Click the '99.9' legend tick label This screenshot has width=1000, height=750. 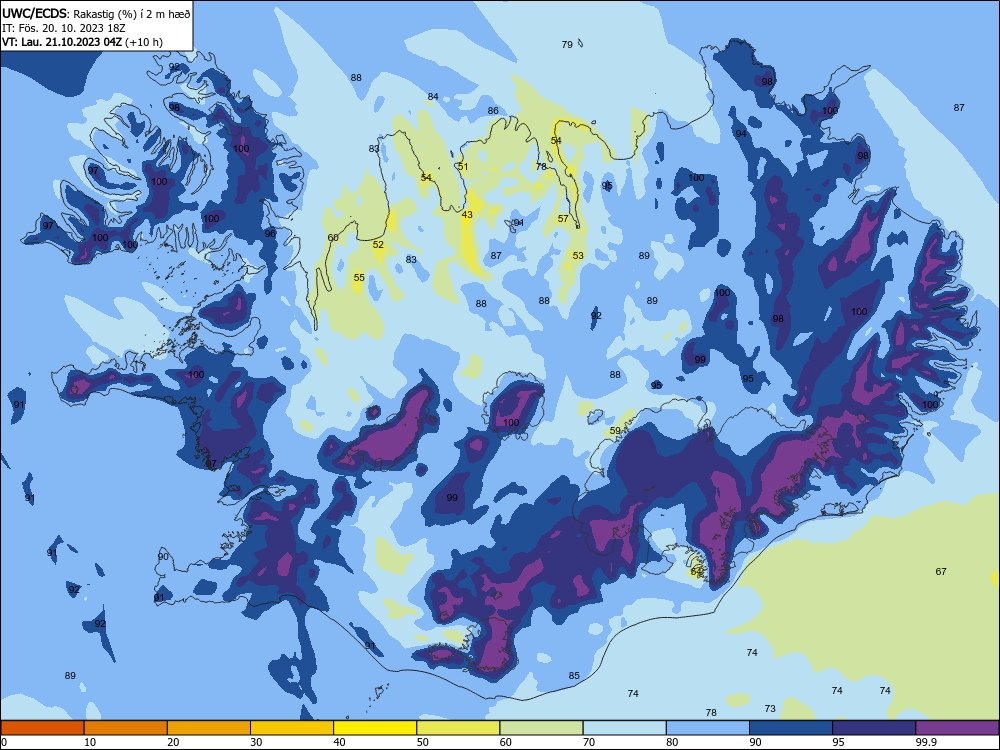tap(926, 742)
